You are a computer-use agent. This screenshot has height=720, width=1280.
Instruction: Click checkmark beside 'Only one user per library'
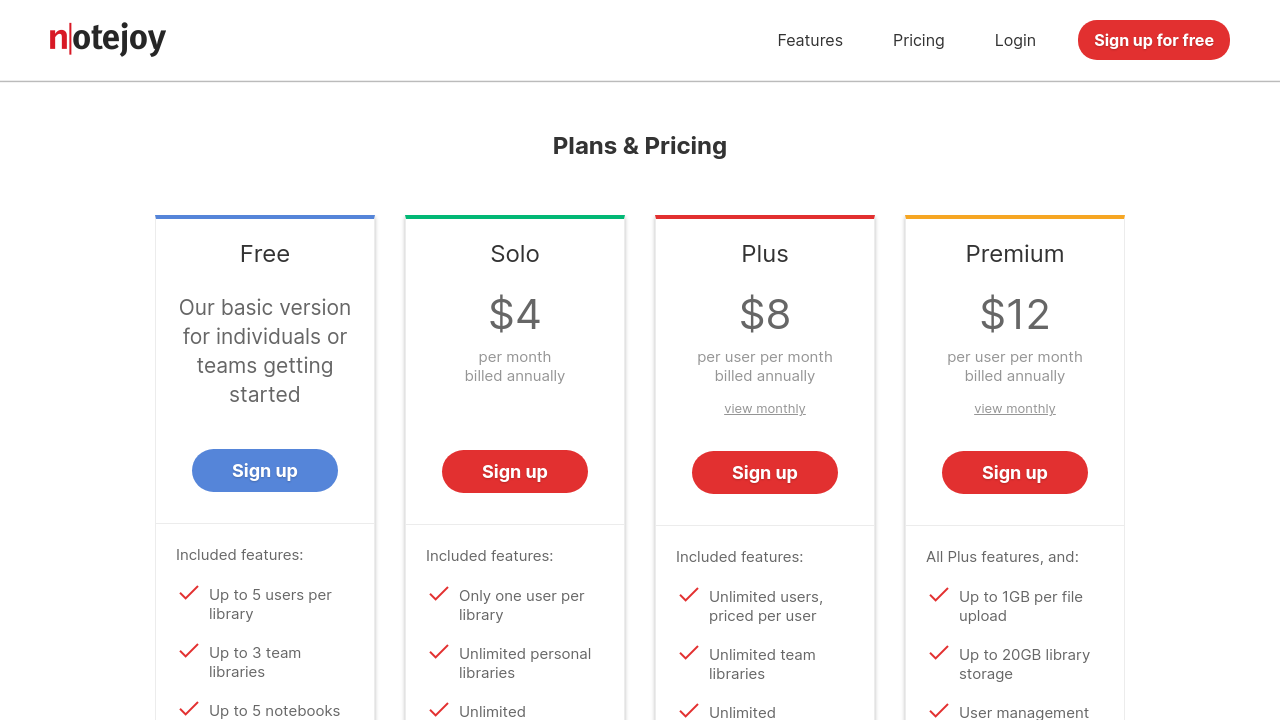[439, 594]
